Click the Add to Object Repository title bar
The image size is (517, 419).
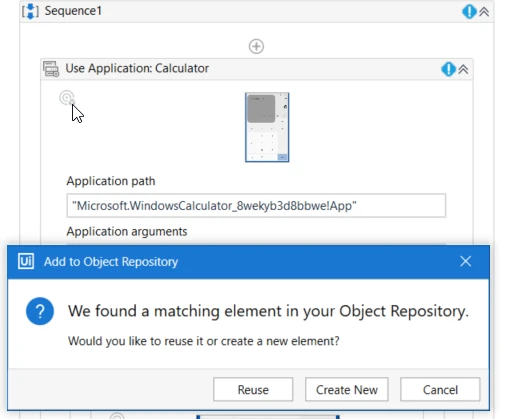(x=248, y=262)
